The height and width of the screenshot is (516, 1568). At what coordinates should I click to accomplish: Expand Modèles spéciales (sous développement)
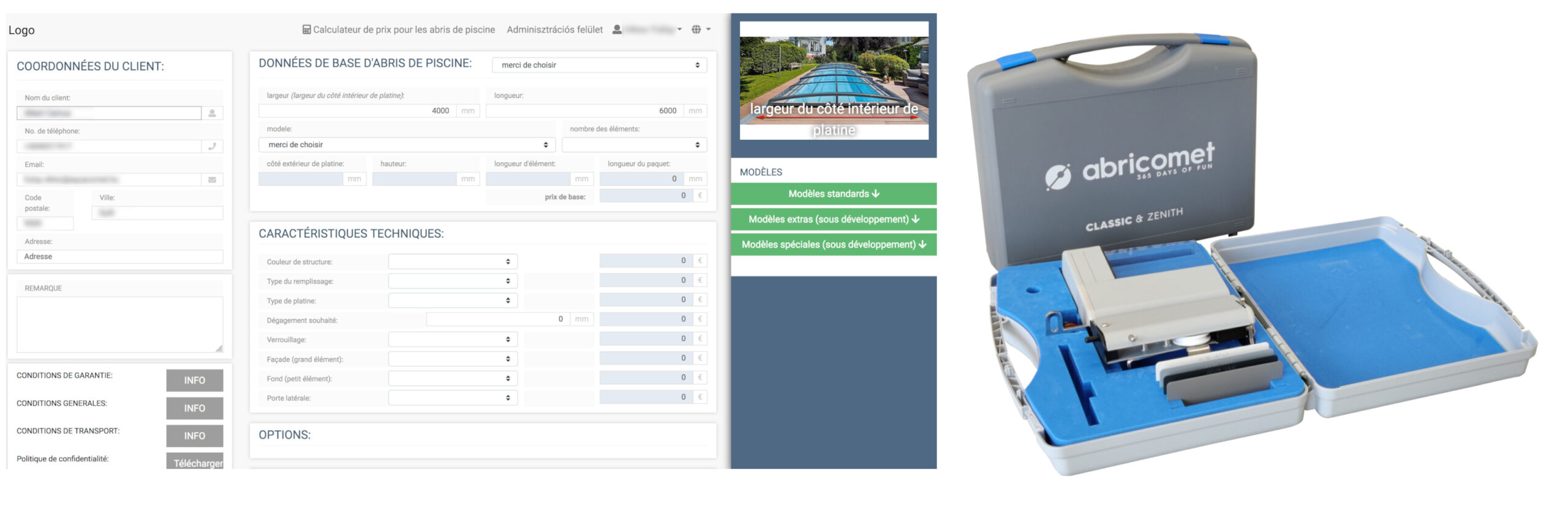point(833,245)
